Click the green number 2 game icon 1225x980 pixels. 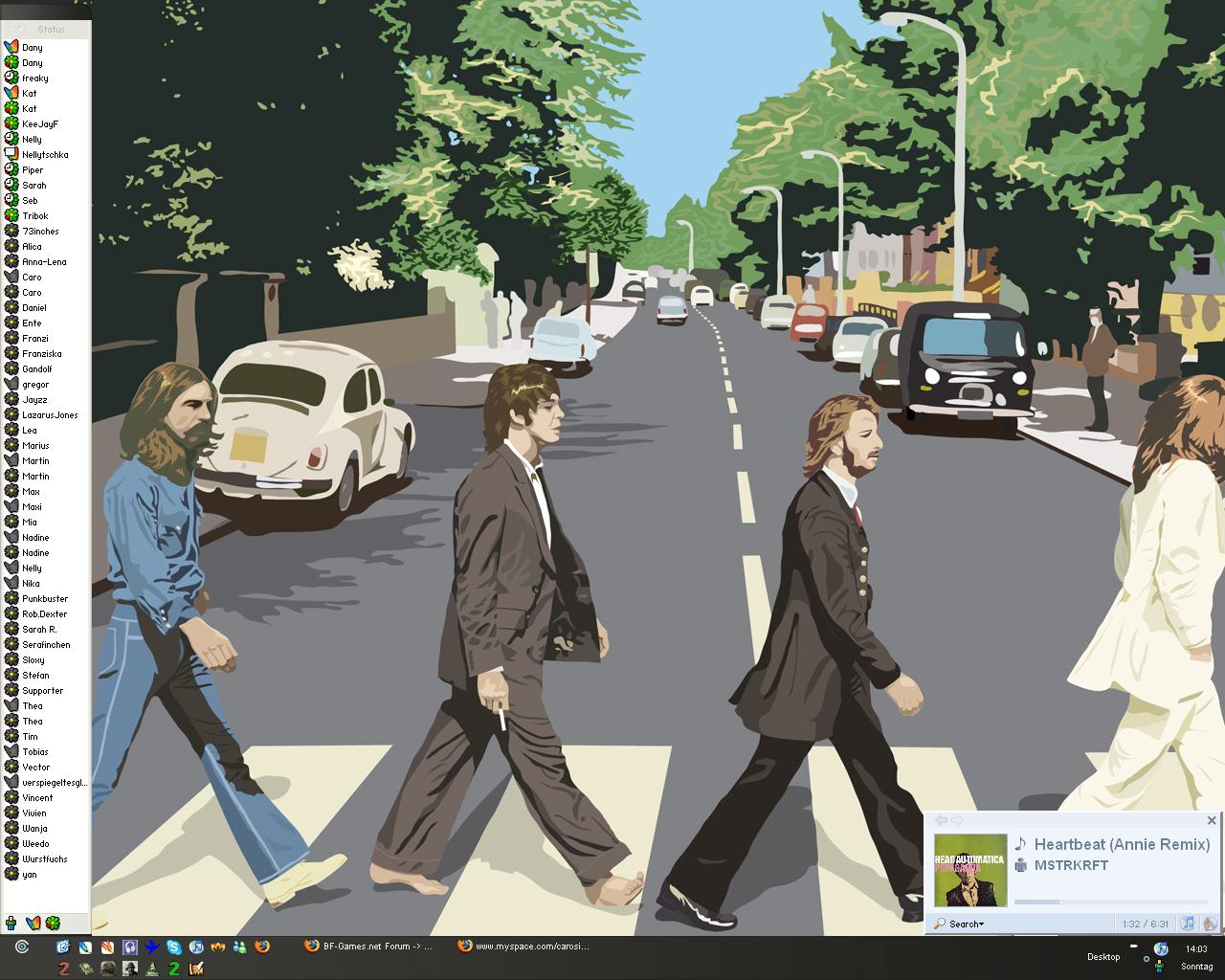point(174,969)
